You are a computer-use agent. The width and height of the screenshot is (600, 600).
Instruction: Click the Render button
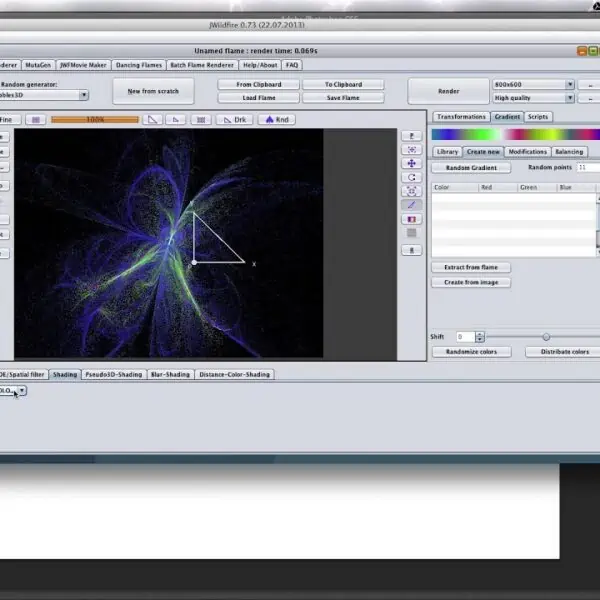(x=448, y=91)
